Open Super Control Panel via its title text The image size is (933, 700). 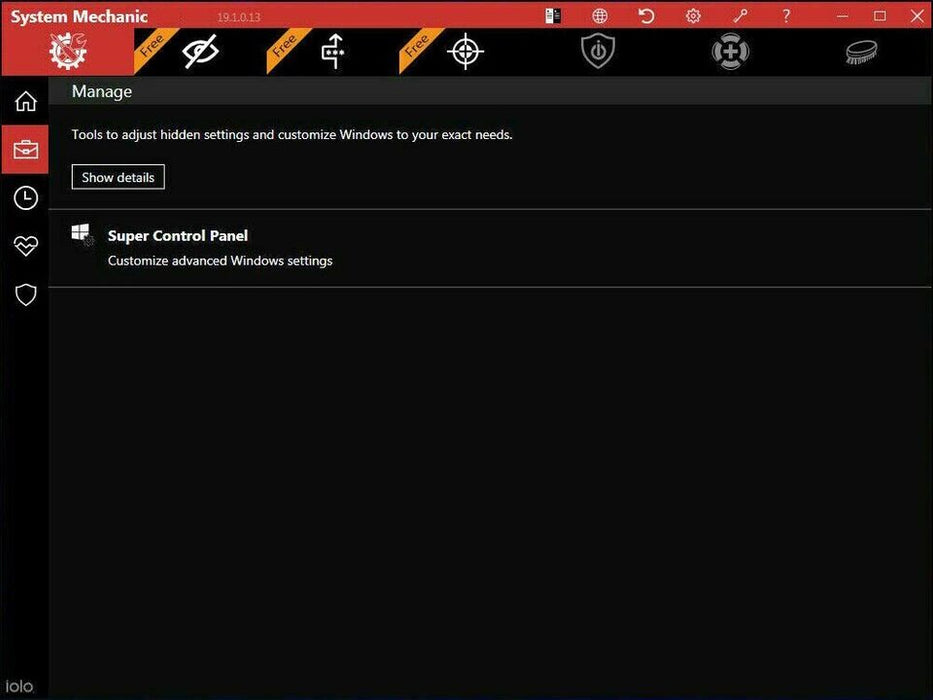pyautogui.click(x=178, y=235)
